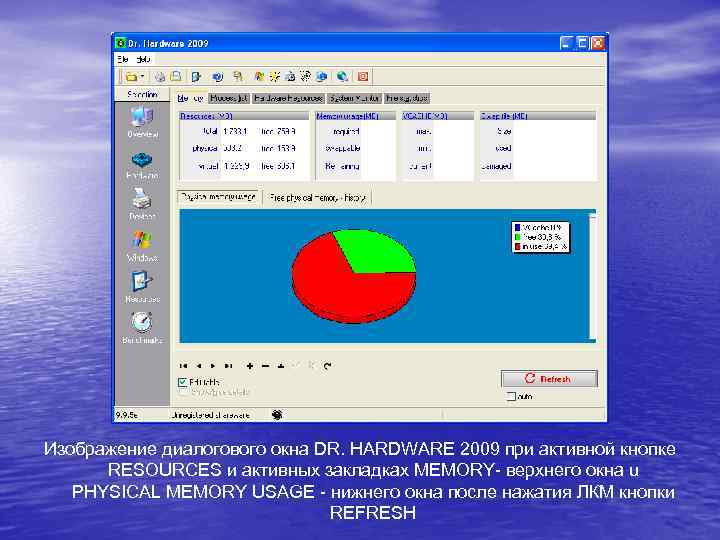Select the Physical memory usage tab
Image resolution: width=720 pixels, height=540 pixels.
(x=218, y=197)
